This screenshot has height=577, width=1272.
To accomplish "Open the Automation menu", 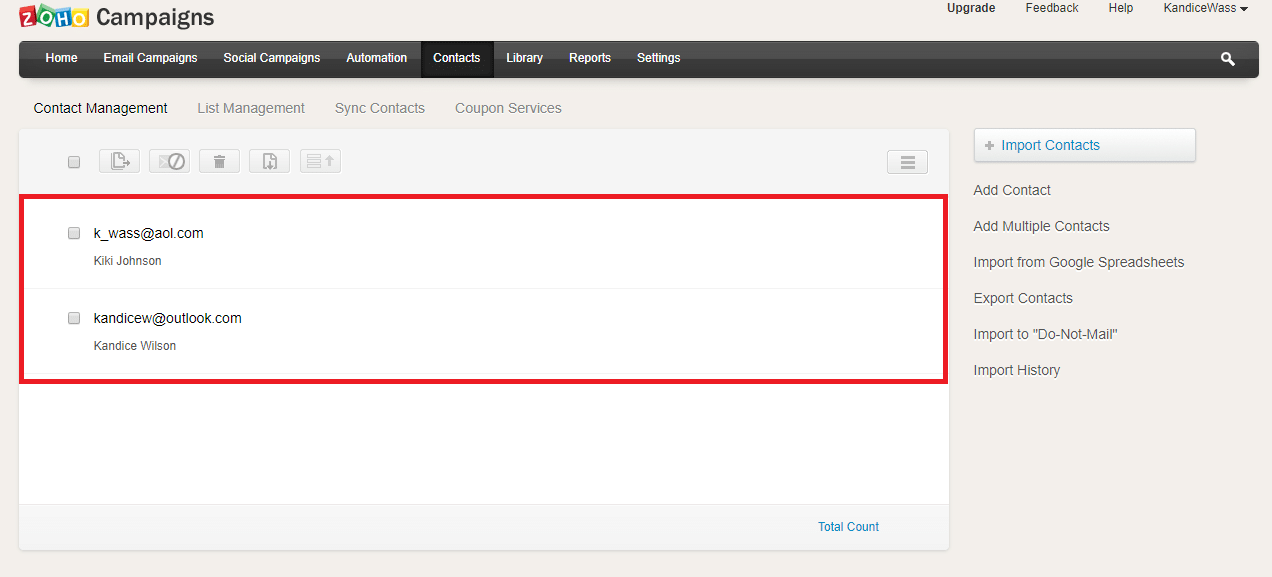I will [377, 58].
